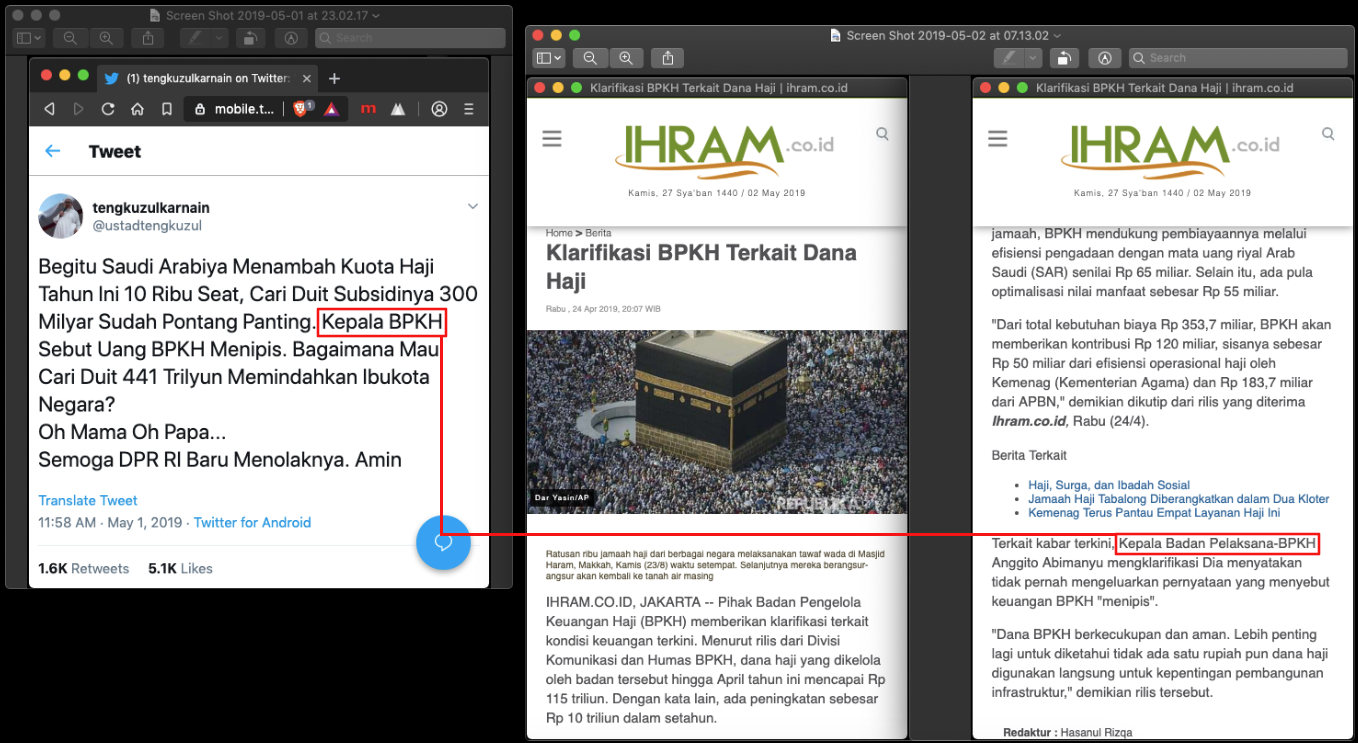Click zoom in in right Preview window

pos(626,58)
